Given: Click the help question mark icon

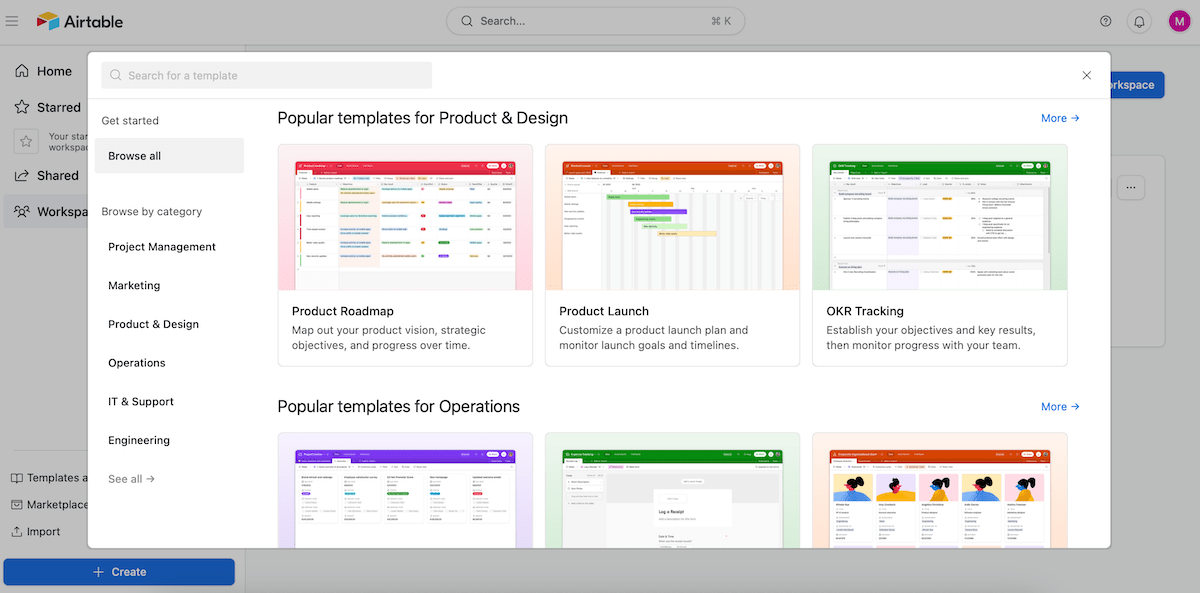Looking at the screenshot, I should point(1105,20).
